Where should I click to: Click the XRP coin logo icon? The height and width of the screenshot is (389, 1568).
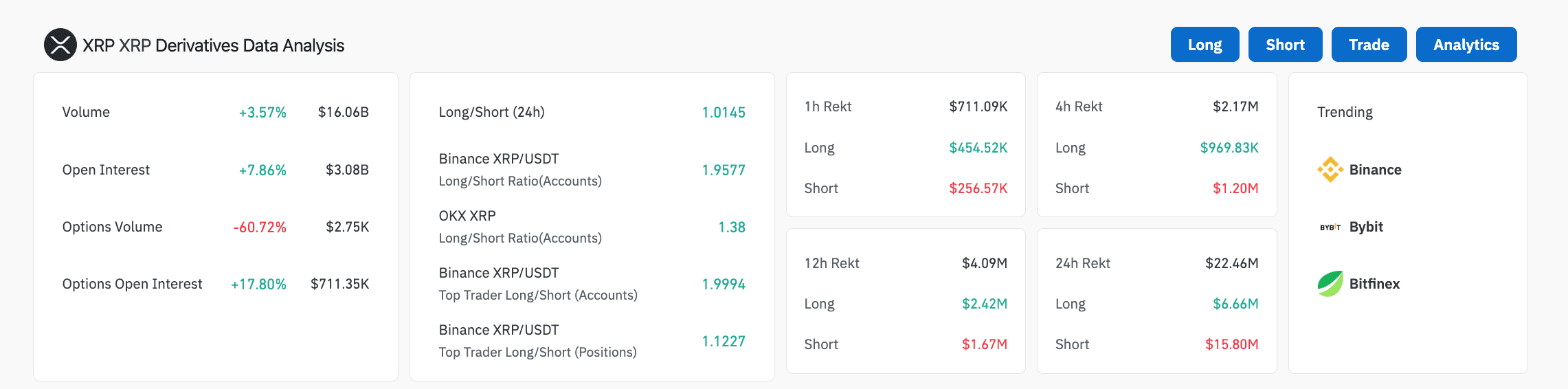pyautogui.click(x=60, y=45)
